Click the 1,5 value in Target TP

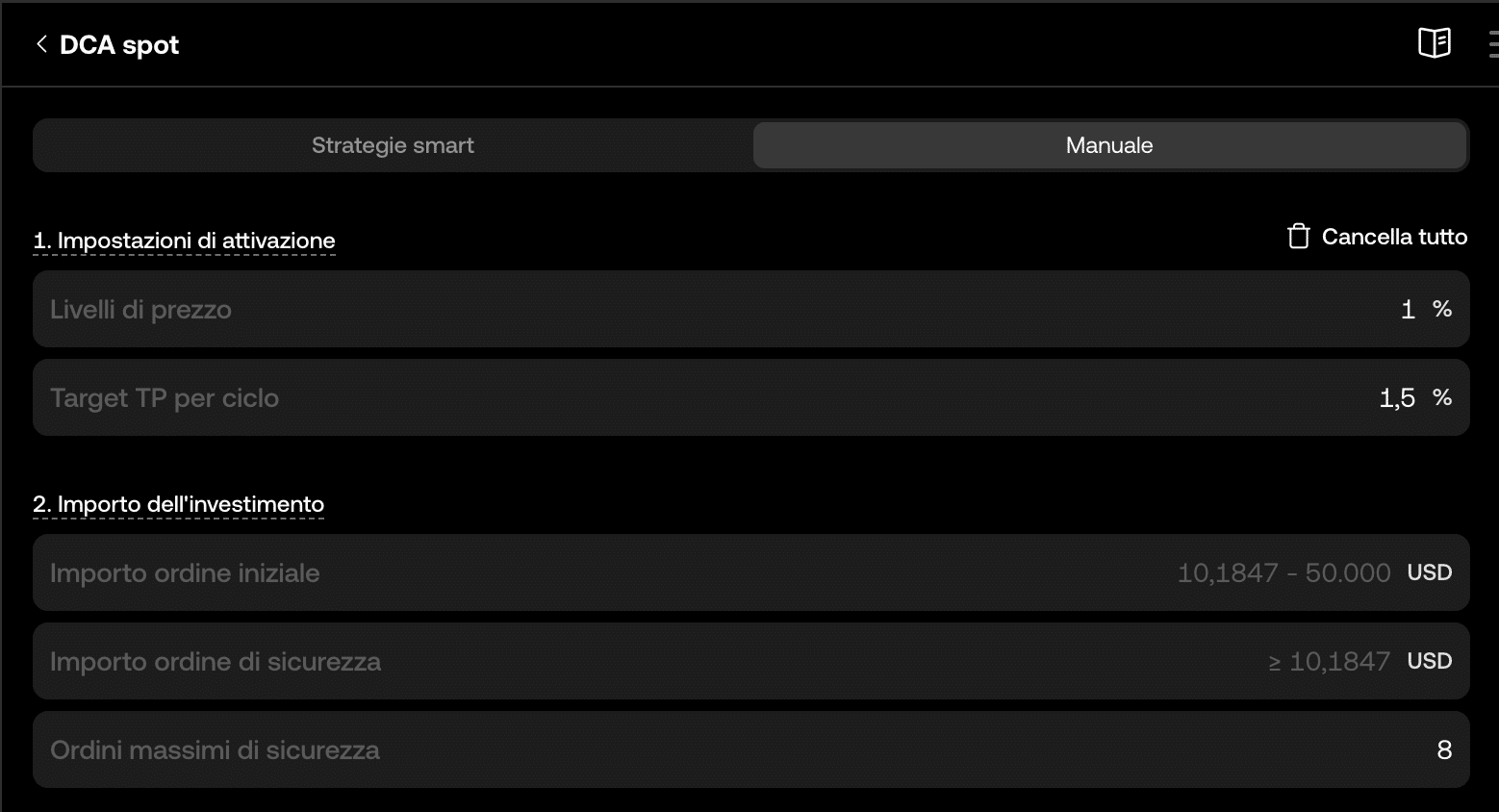(1397, 398)
